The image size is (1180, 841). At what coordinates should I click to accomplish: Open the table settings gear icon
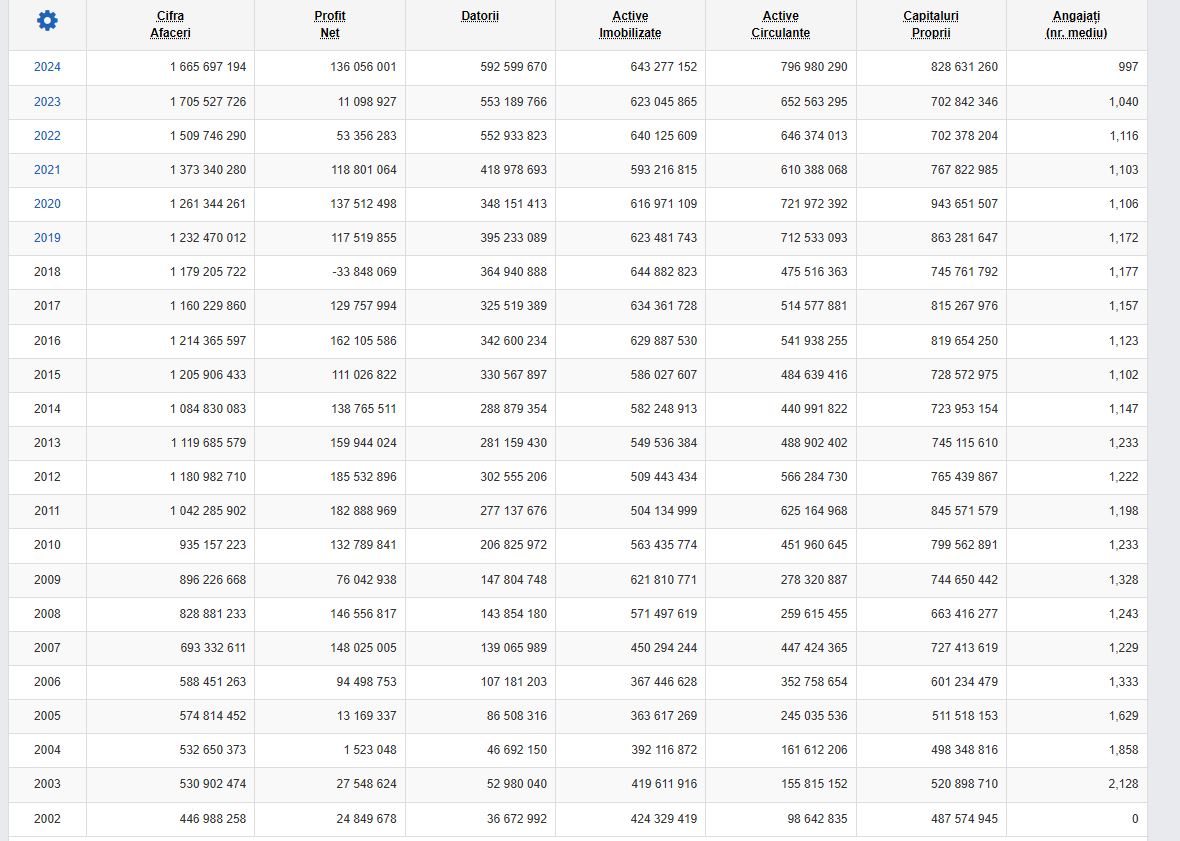(x=47, y=21)
